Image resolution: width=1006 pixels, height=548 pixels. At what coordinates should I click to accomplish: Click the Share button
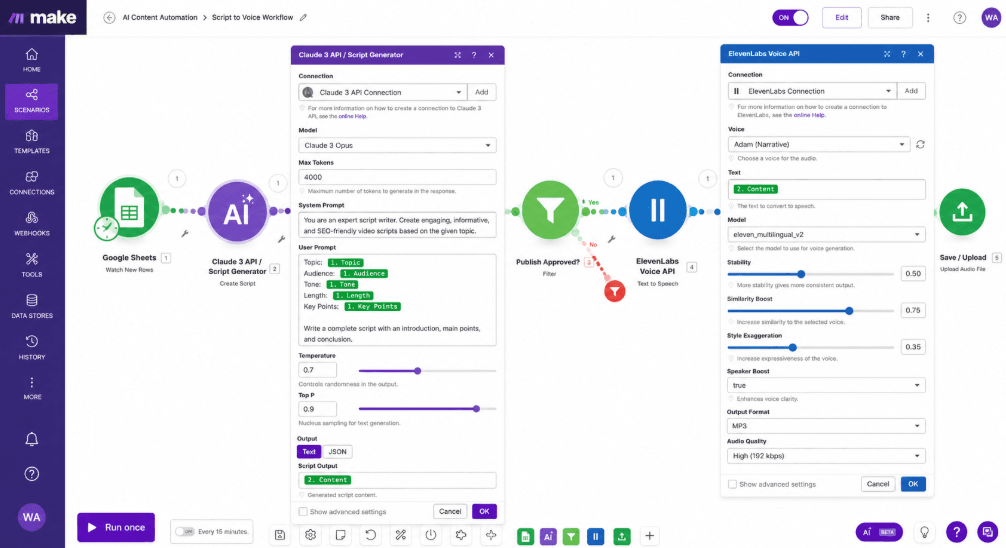click(x=890, y=17)
